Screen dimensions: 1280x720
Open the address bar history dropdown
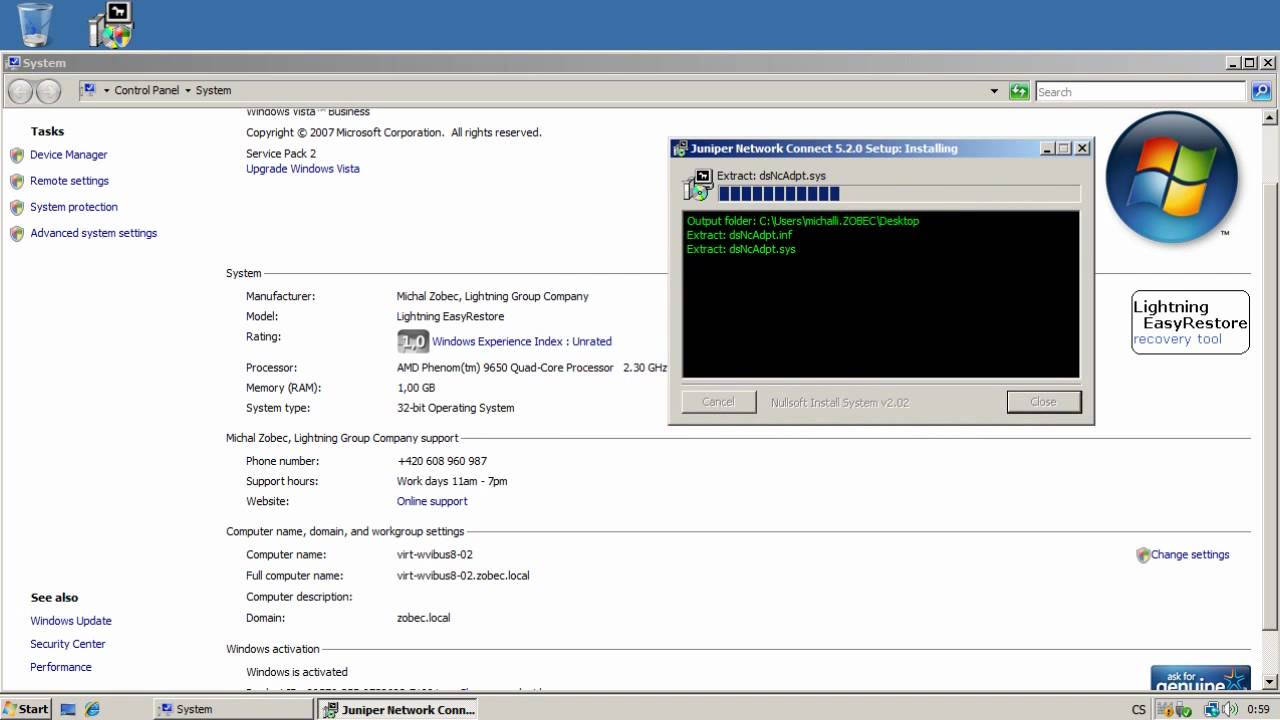[994, 91]
